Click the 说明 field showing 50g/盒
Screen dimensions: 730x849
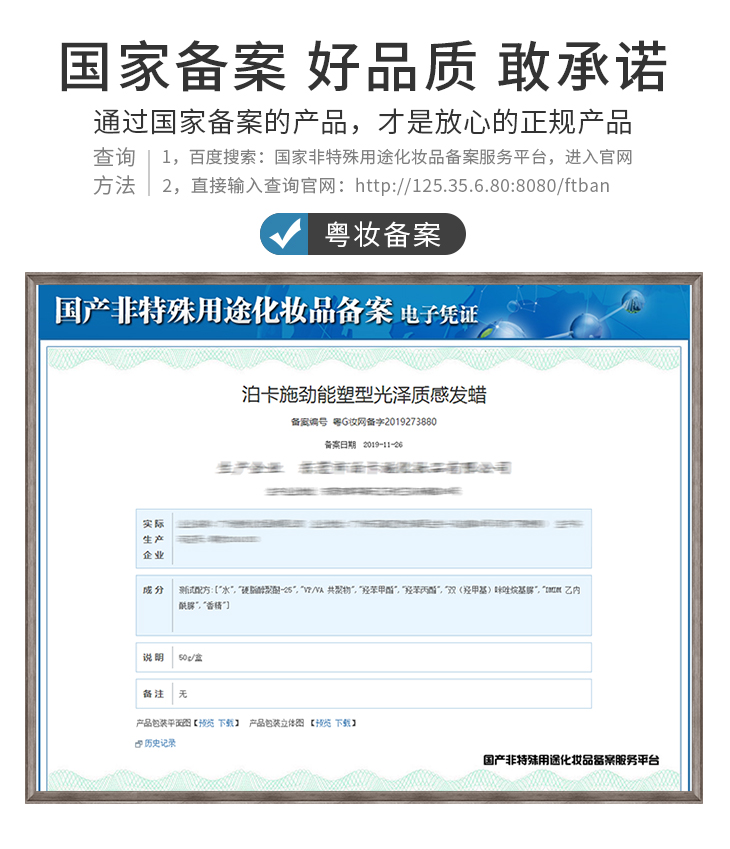(x=380, y=657)
